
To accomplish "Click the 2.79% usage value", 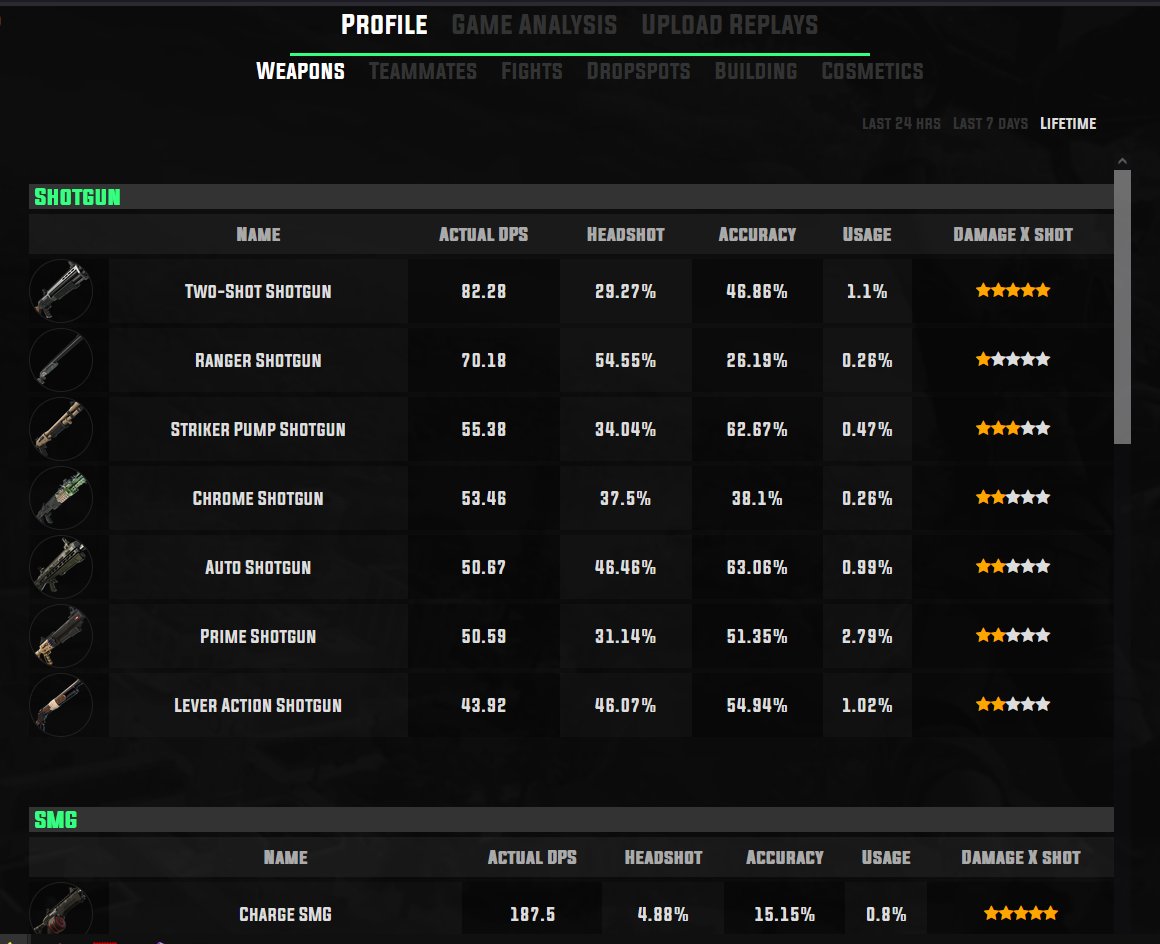I will tap(867, 636).
